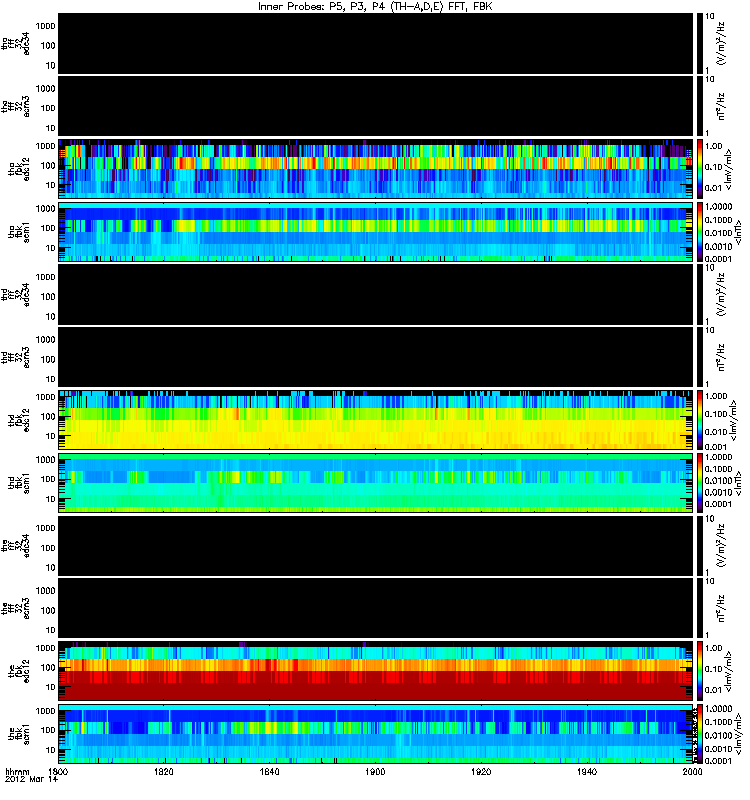Click the "hhmm" axis unit label
The width and height of the screenshot is (750, 800).
[17, 772]
